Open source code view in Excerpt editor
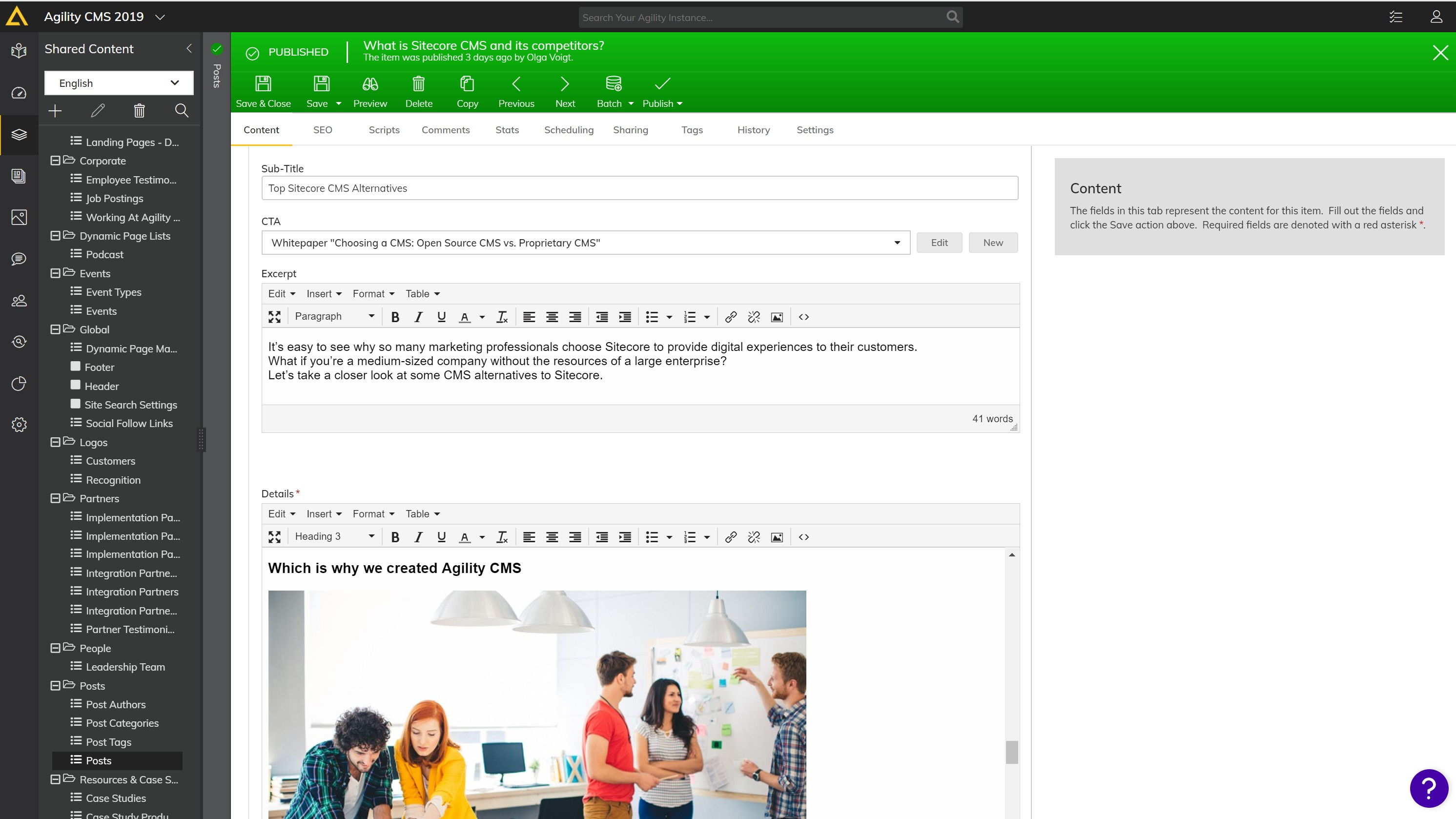 pos(804,317)
